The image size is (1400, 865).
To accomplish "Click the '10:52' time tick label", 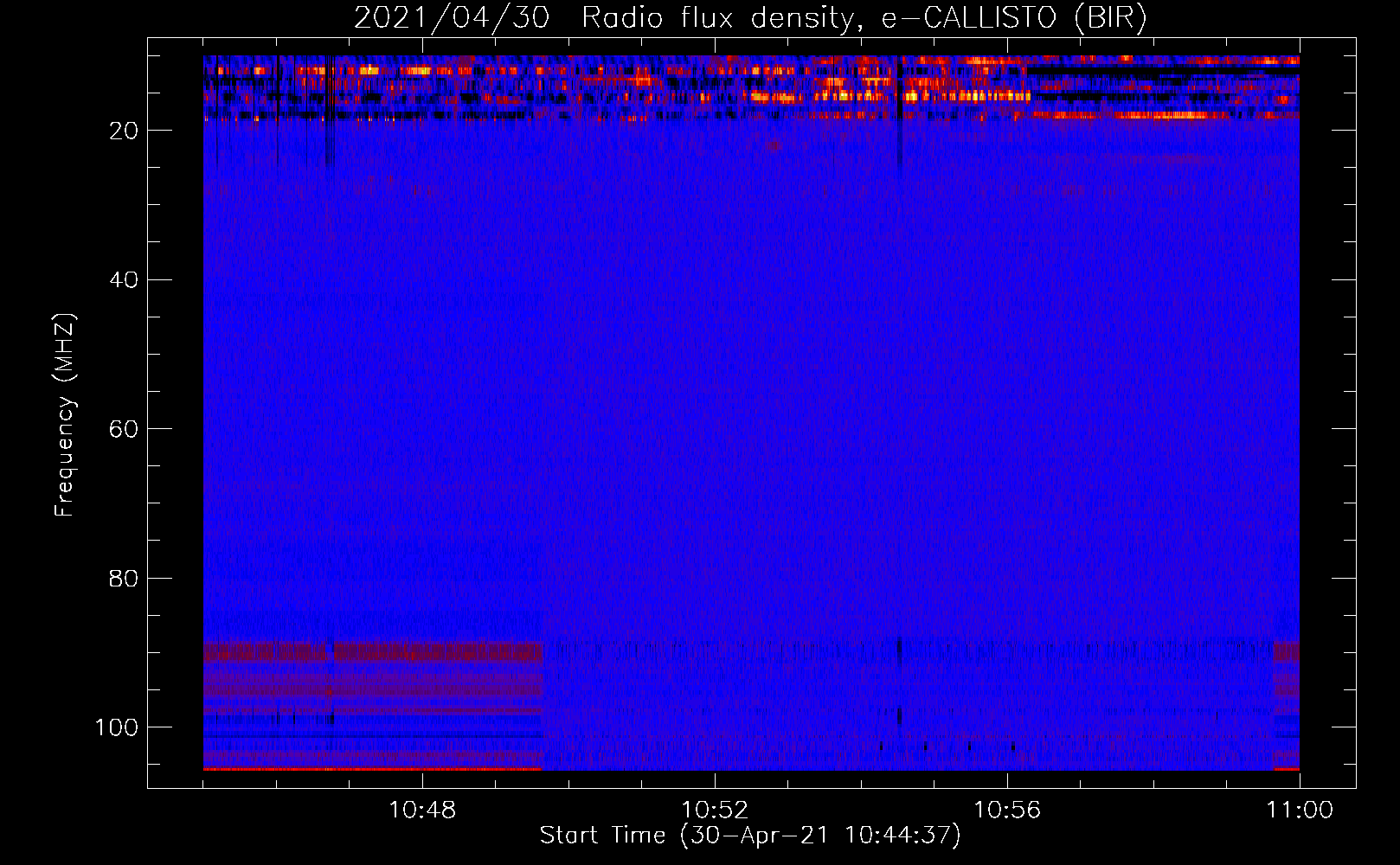I will coord(715,811).
